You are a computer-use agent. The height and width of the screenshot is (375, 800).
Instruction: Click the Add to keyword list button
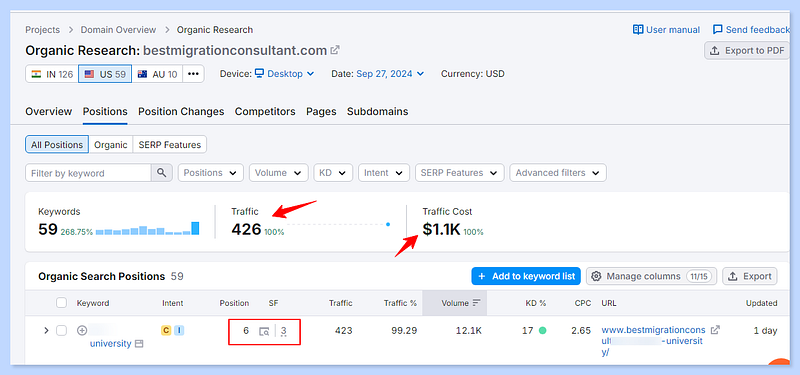[x=526, y=276]
